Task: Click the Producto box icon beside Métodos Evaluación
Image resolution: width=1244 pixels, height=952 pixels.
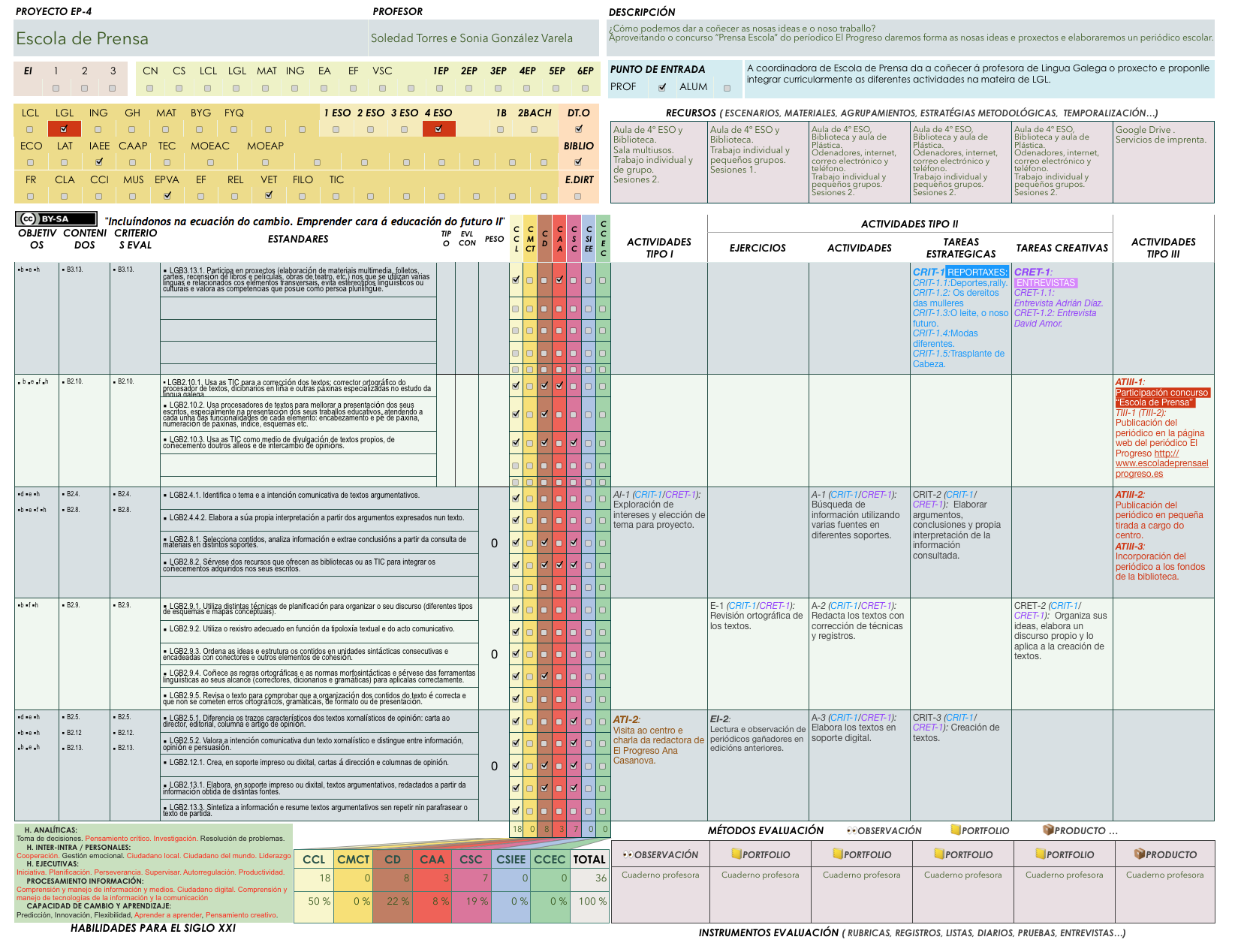Action: pyautogui.click(x=1048, y=830)
